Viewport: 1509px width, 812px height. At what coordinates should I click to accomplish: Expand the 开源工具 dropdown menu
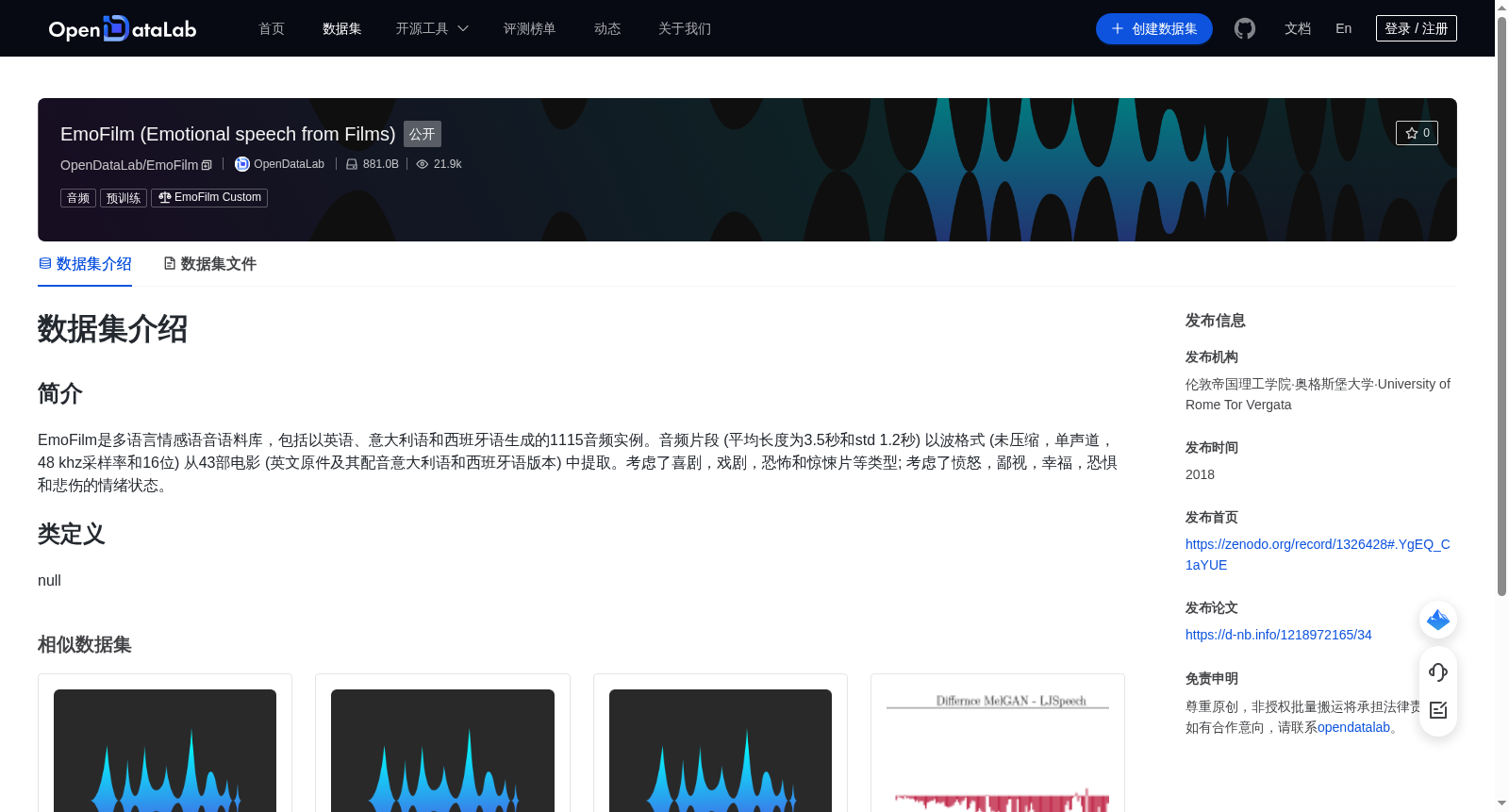click(432, 28)
